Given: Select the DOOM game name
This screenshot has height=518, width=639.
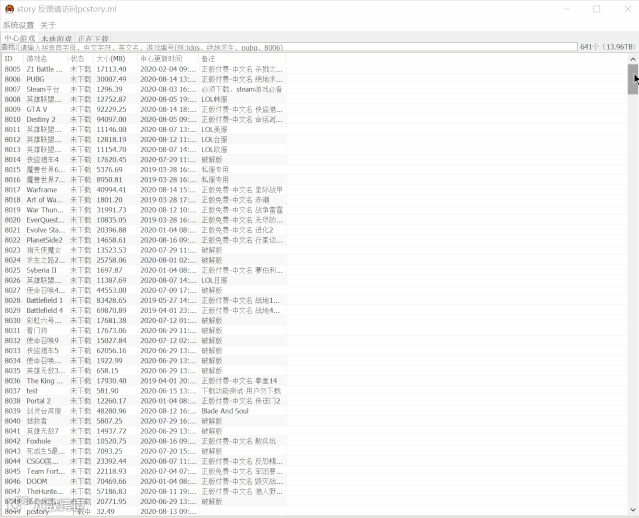Looking at the screenshot, I should coord(37,481).
